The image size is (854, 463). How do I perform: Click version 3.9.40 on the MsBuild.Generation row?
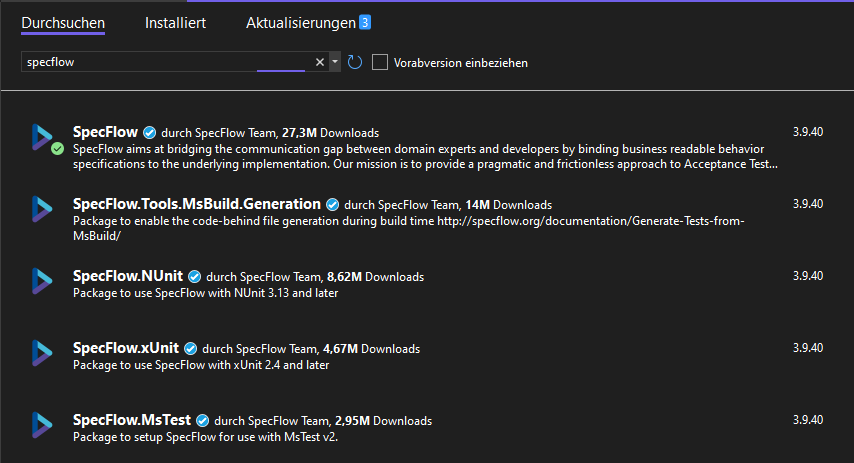(x=808, y=204)
